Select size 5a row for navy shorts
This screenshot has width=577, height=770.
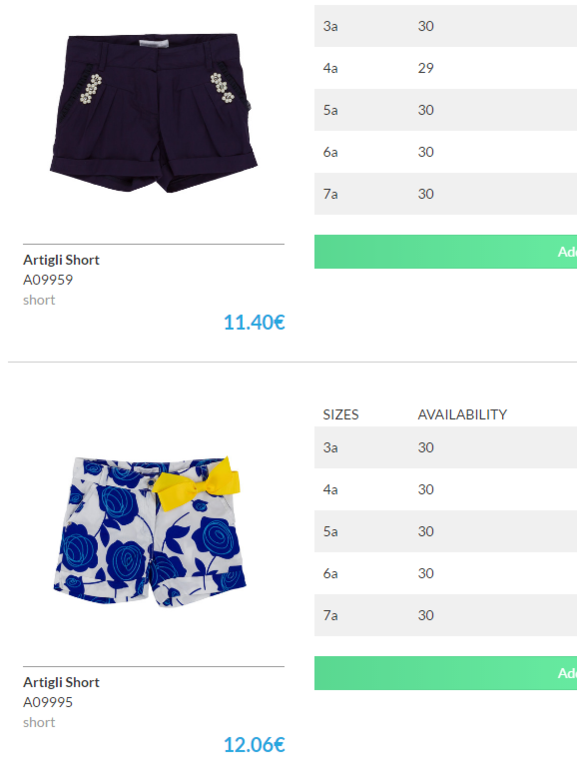pyautogui.click(x=445, y=110)
